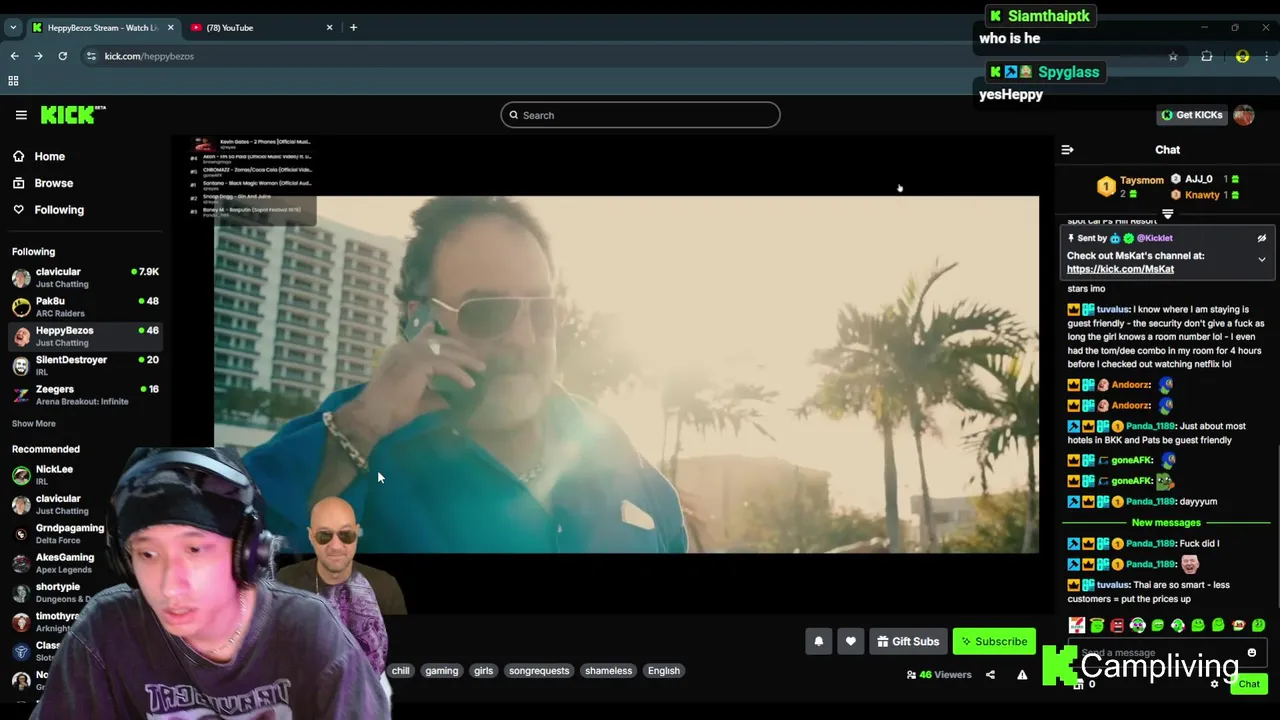Hide the pinned Kicklet message

pos(1261,238)
